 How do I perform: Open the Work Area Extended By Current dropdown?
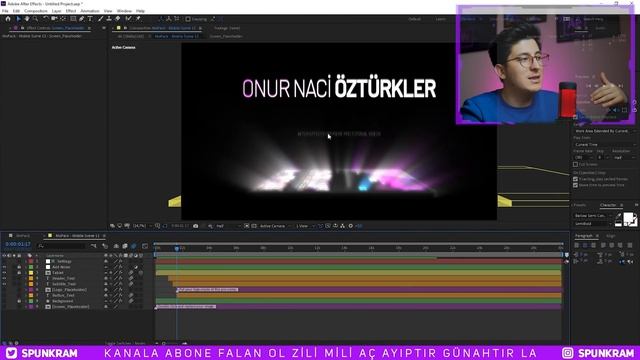(604, 131)
